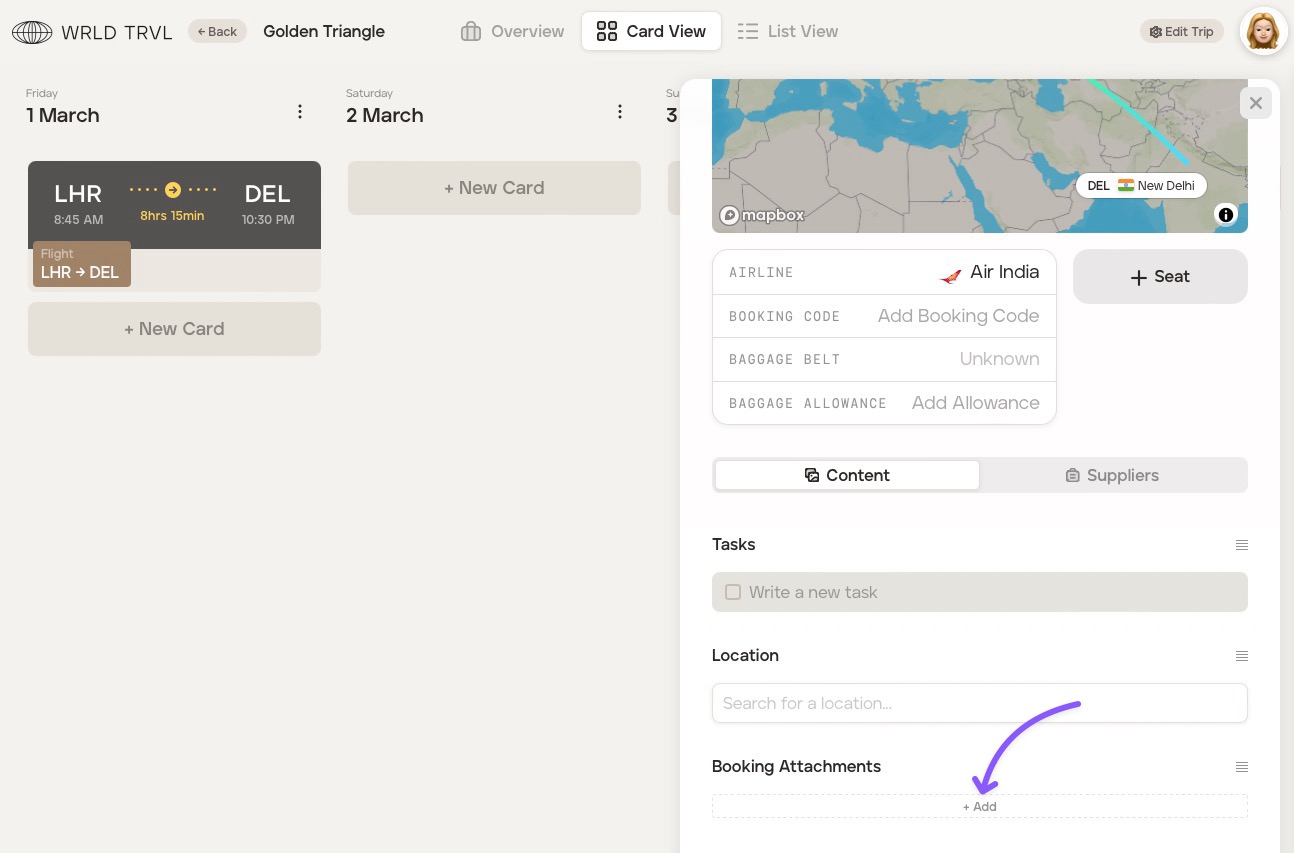This screenshot has height=853, width=1294.
Task: Go back using the Back button
Action: pyautogui.click(x=217, y=32)
